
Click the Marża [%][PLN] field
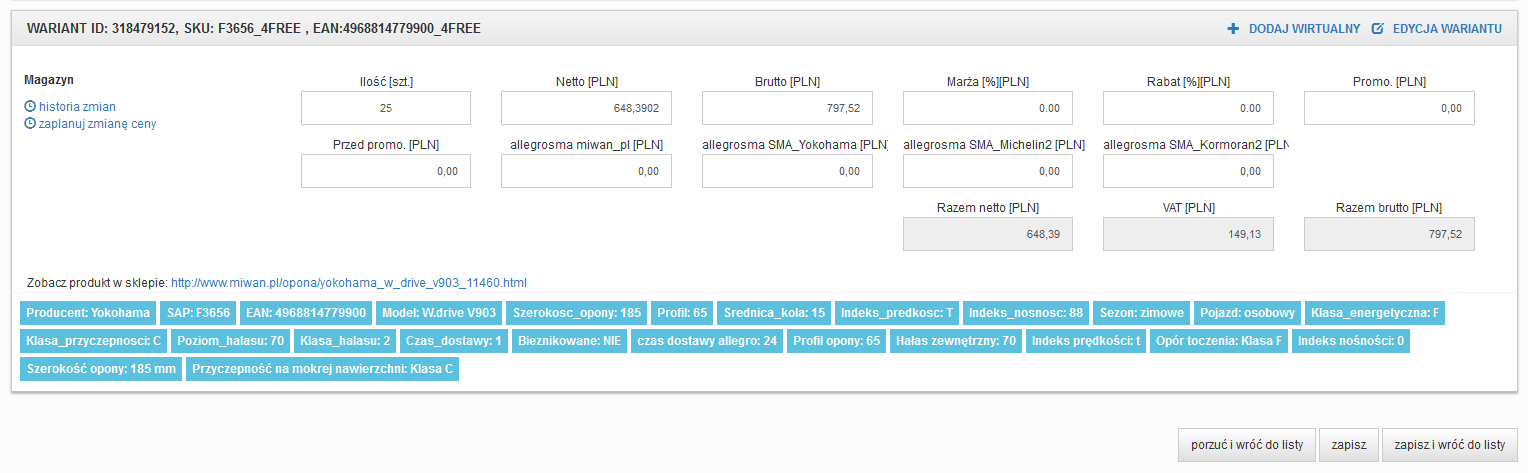[987, 108]
